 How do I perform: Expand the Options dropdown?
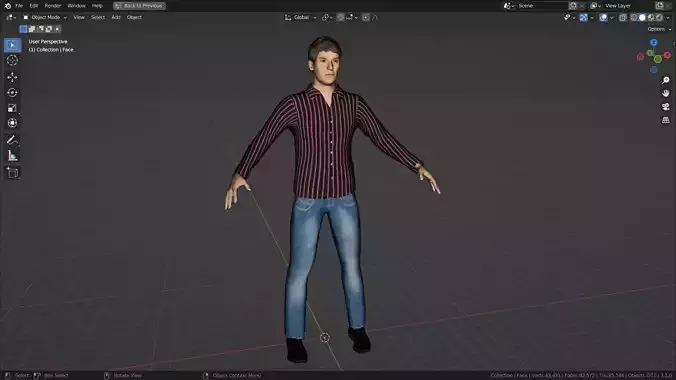tap(659, 29)
